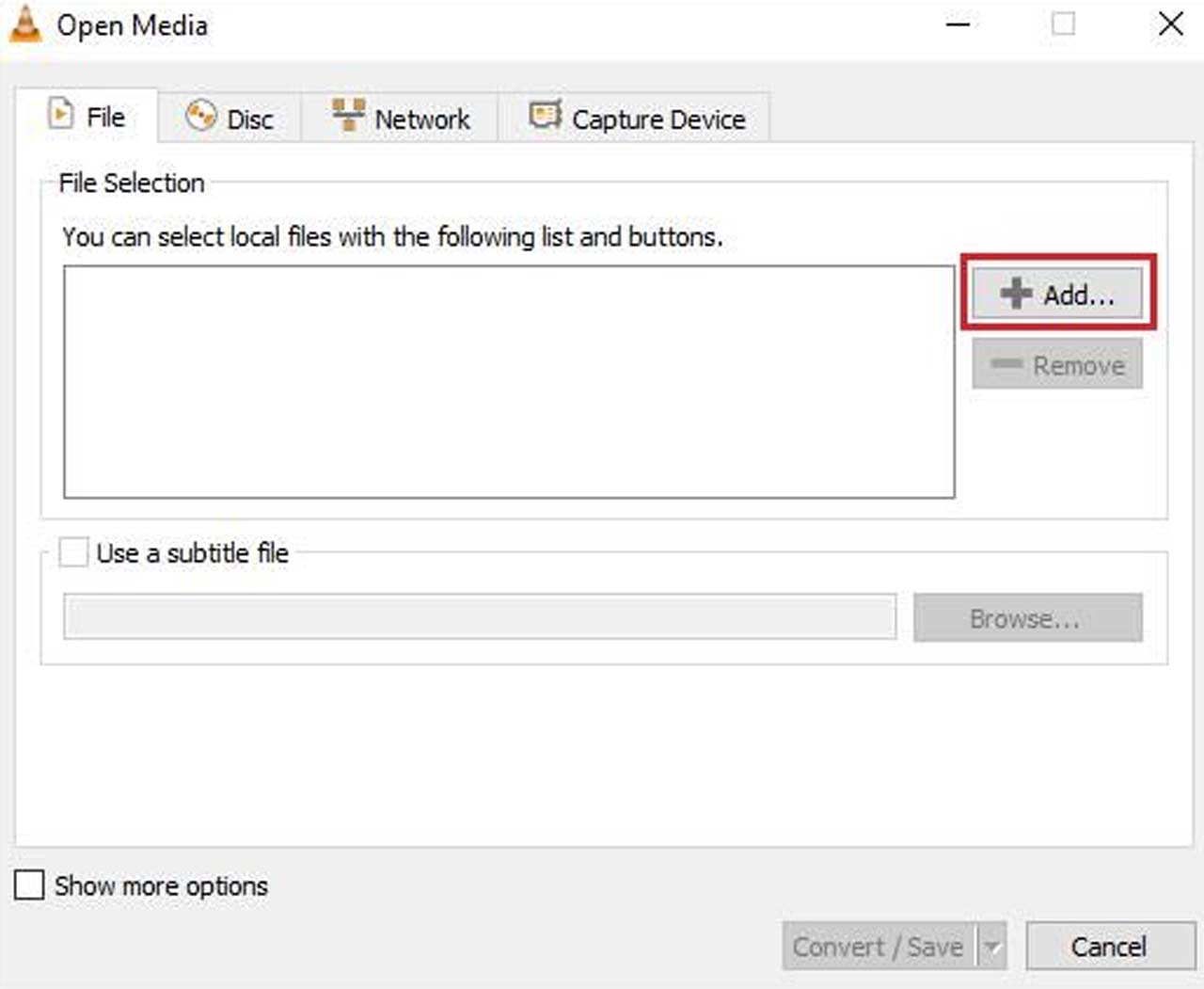
Task: Click the network icon on Network tab
Action: pyautogui.click(x=348, y=116)
